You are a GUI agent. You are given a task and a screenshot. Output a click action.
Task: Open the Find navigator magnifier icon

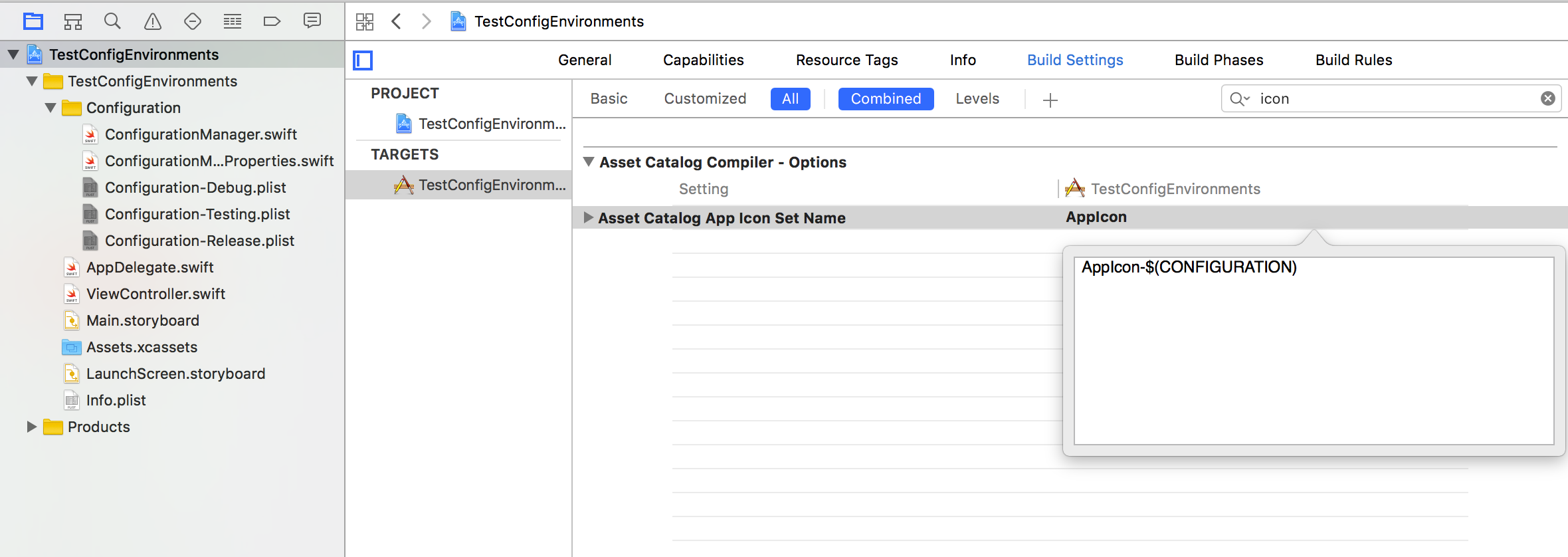click(113, 21)
